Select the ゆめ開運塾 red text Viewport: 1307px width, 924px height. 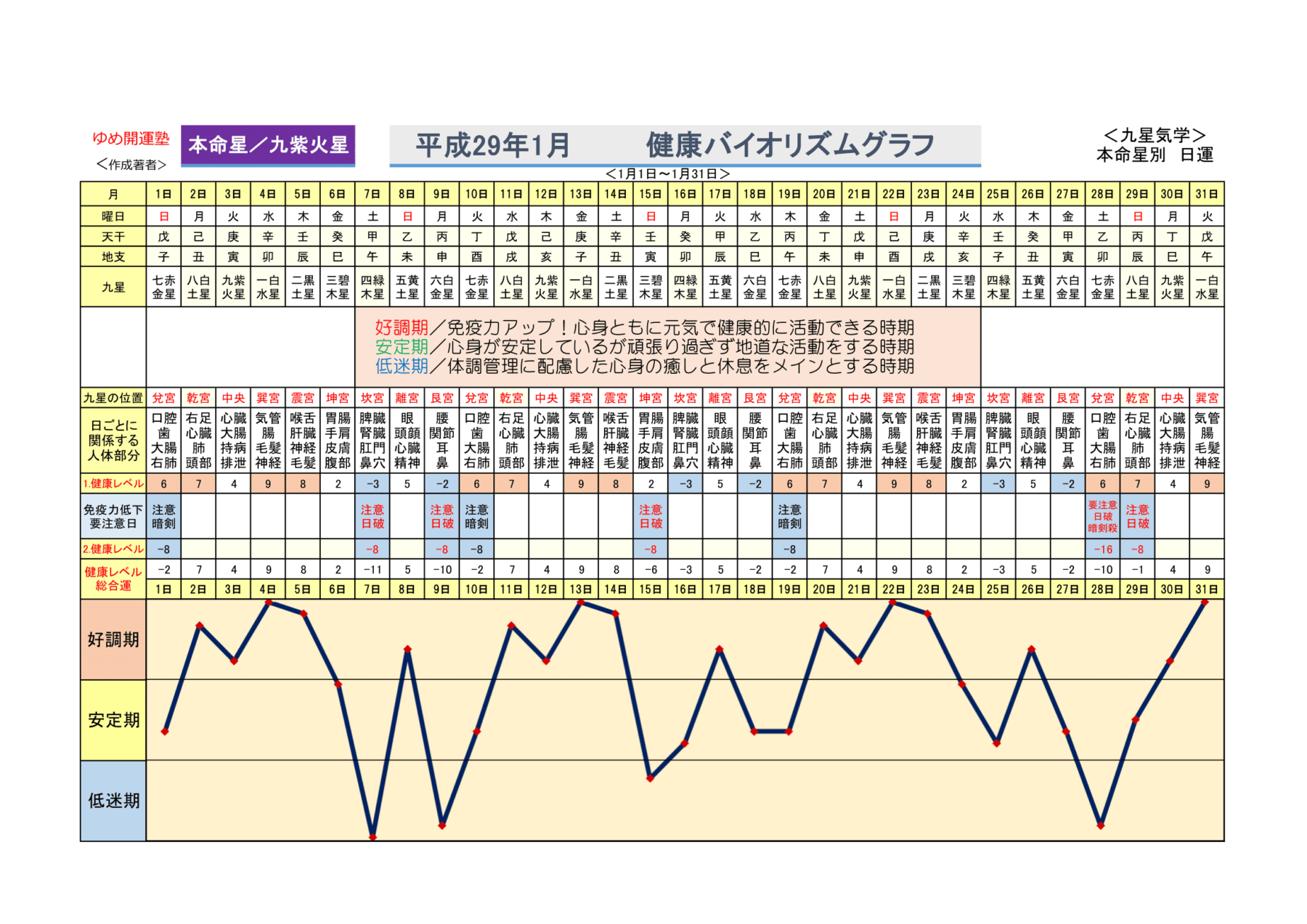pos(131,139)
